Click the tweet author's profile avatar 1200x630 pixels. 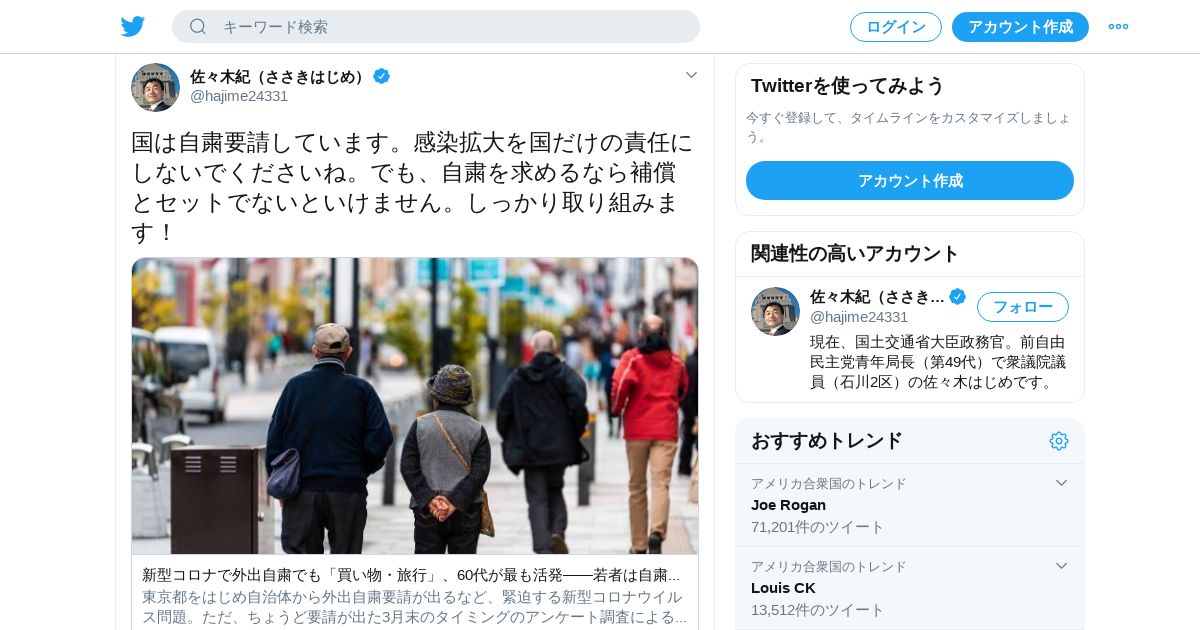[x=155, y=88]
